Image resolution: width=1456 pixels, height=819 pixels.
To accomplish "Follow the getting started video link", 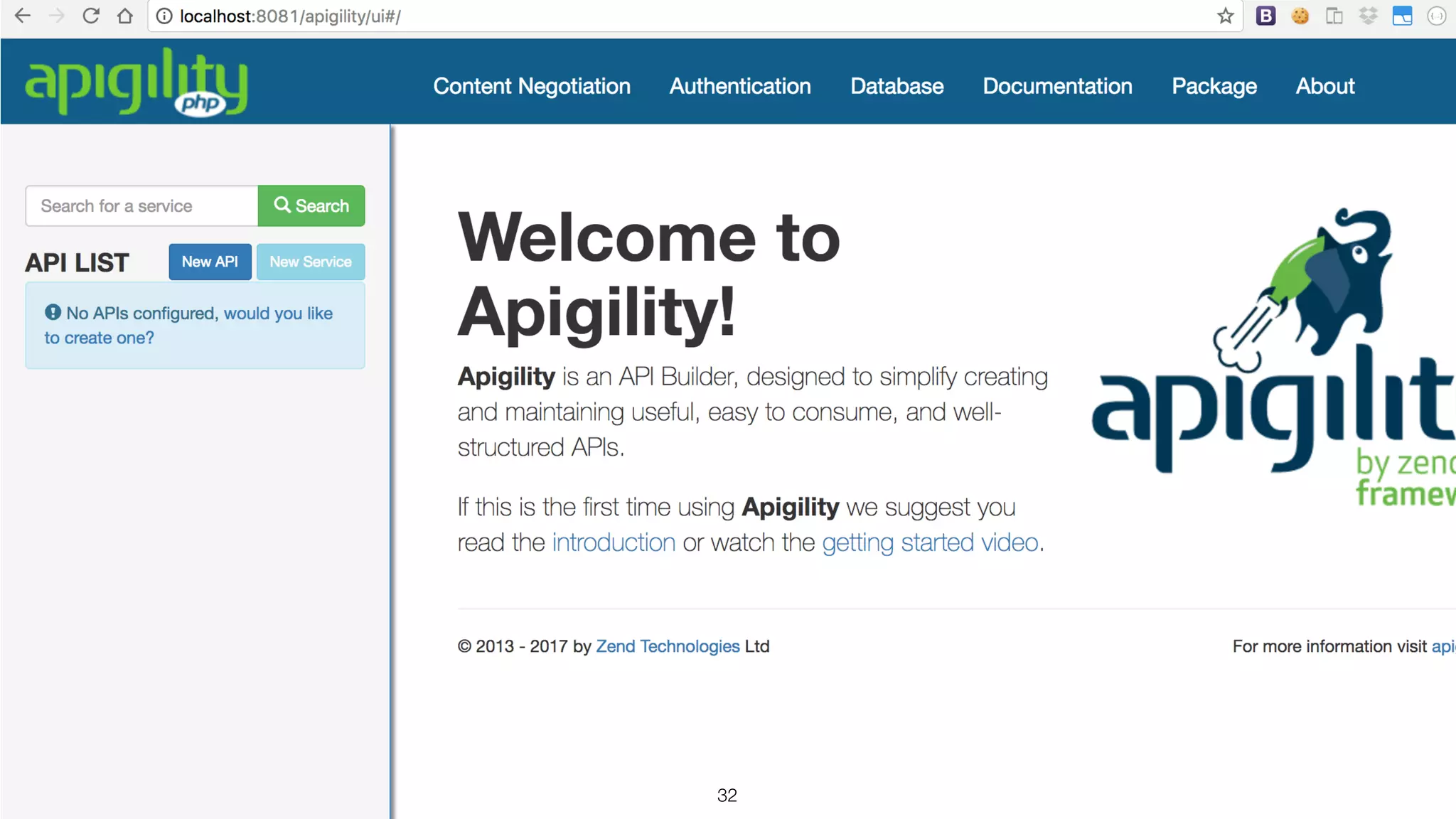I will (930, 542).
